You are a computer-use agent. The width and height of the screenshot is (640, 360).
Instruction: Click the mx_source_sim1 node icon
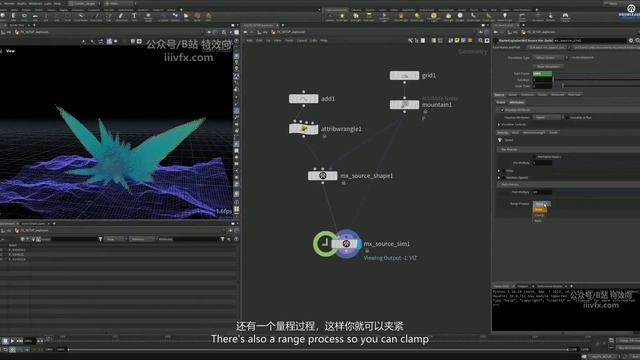click(x=346, y=244)
